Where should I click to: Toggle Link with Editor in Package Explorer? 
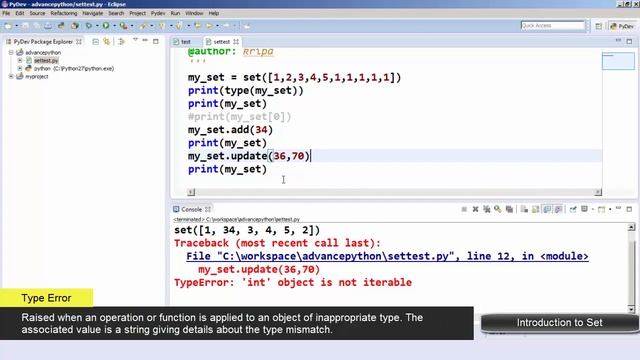[107, 42]
